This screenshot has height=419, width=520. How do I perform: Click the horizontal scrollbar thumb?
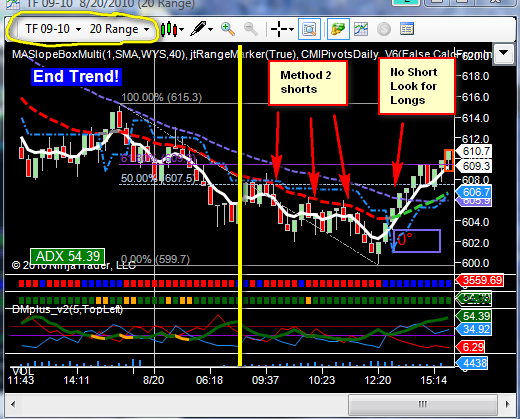pos(423,405)
